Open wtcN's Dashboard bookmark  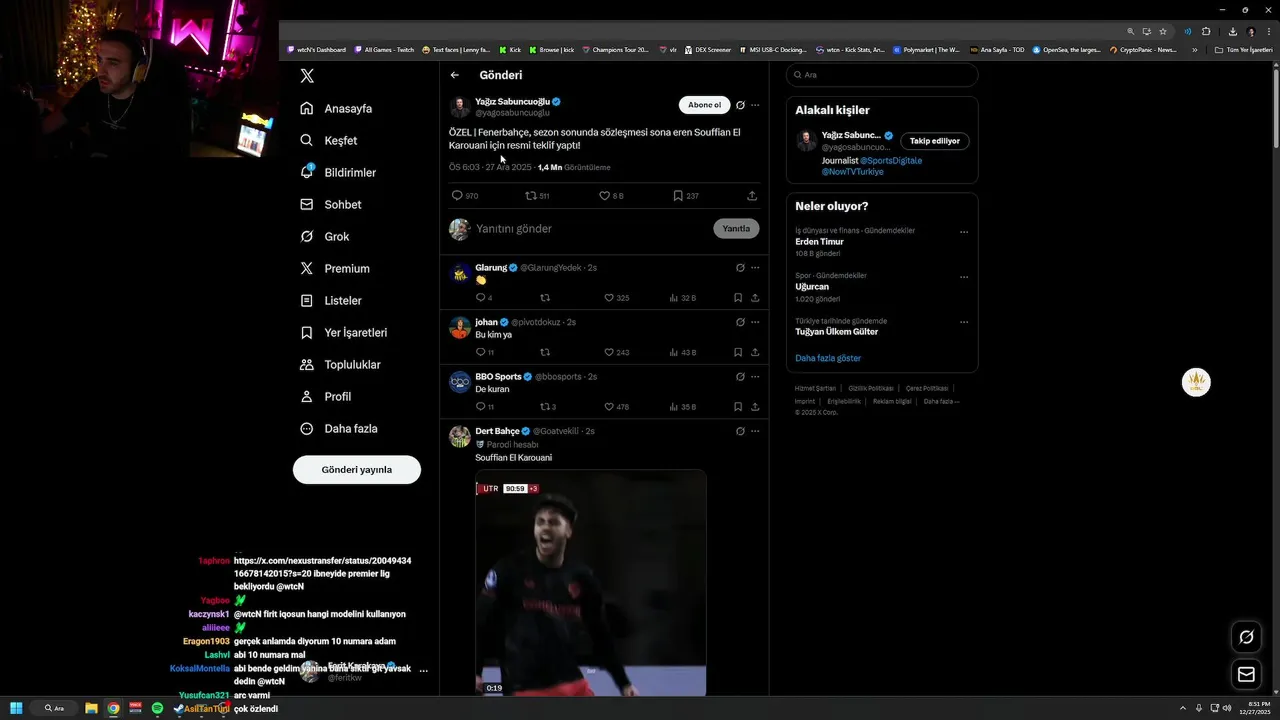(316, 49)
